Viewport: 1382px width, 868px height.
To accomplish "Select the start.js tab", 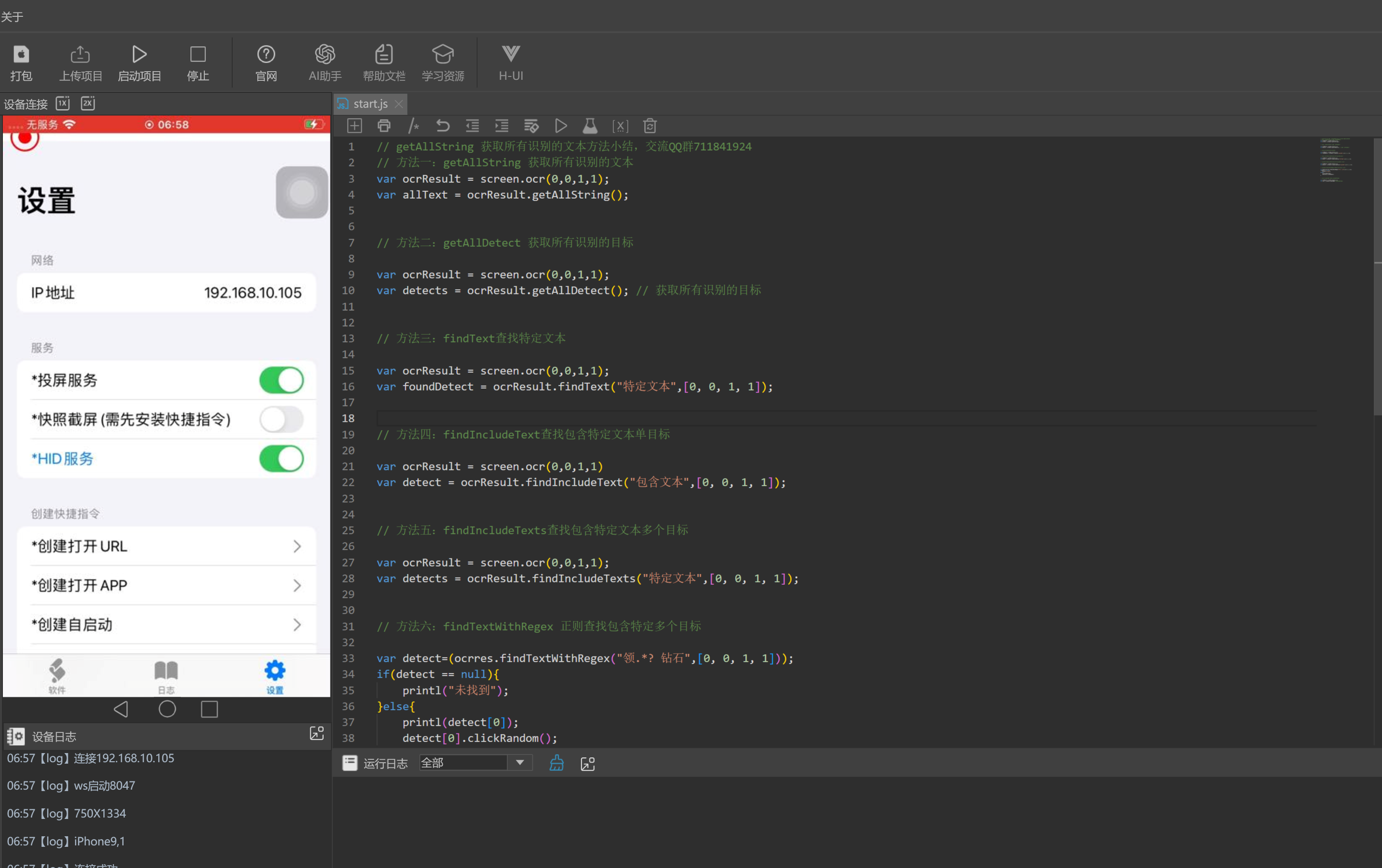I will pos(370,104).
